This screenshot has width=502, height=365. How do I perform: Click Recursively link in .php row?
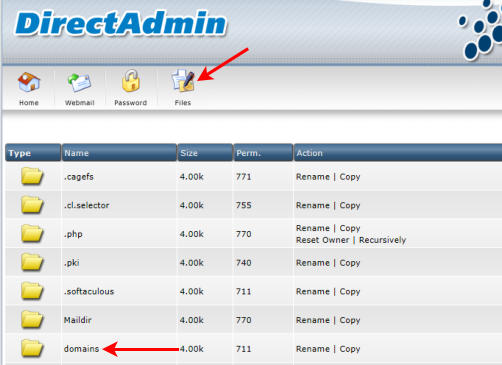pos(382,240)
